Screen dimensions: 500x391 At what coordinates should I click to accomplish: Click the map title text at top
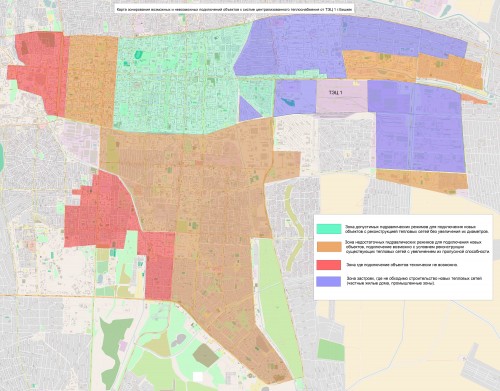point(234,10)
